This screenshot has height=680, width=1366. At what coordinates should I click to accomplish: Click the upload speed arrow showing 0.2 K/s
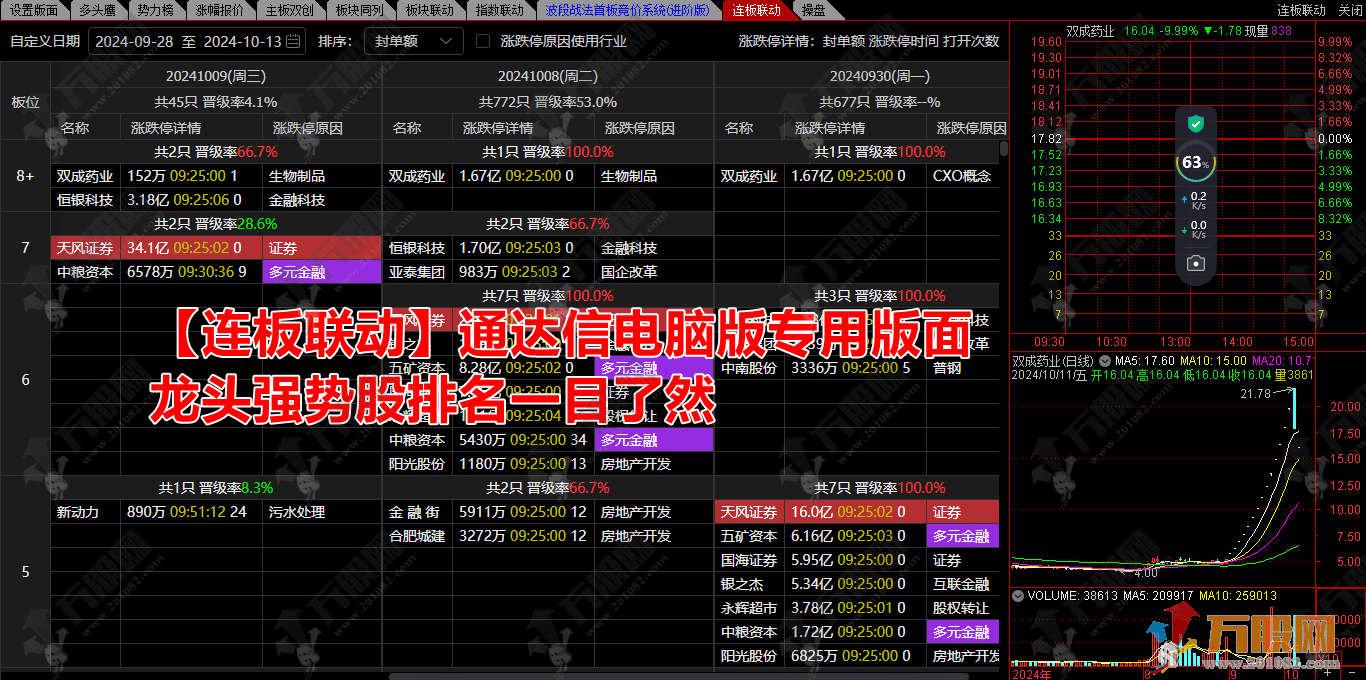(x=1185, y=199)
